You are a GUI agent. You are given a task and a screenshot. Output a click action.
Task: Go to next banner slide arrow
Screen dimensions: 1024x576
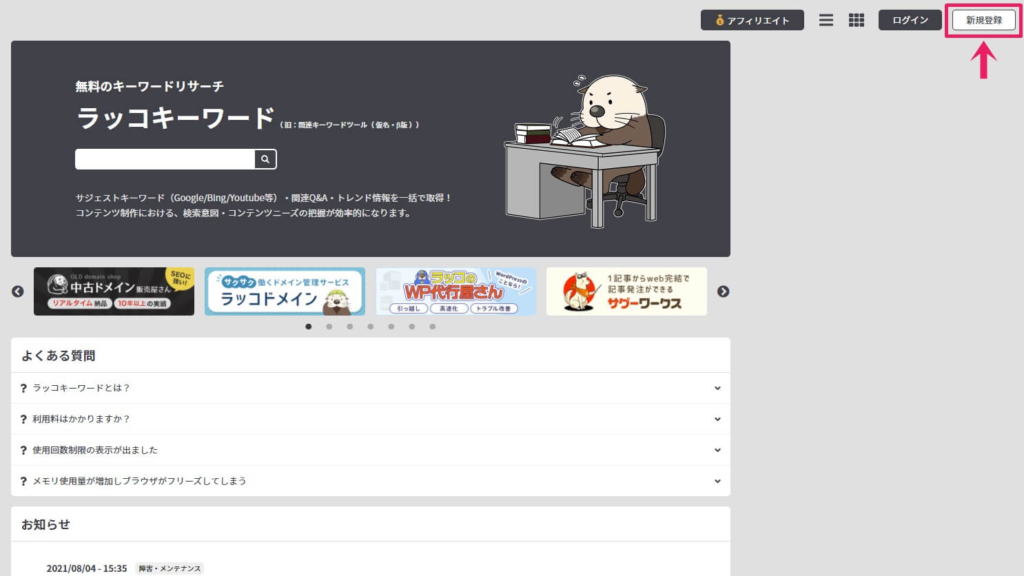(723, 291)
